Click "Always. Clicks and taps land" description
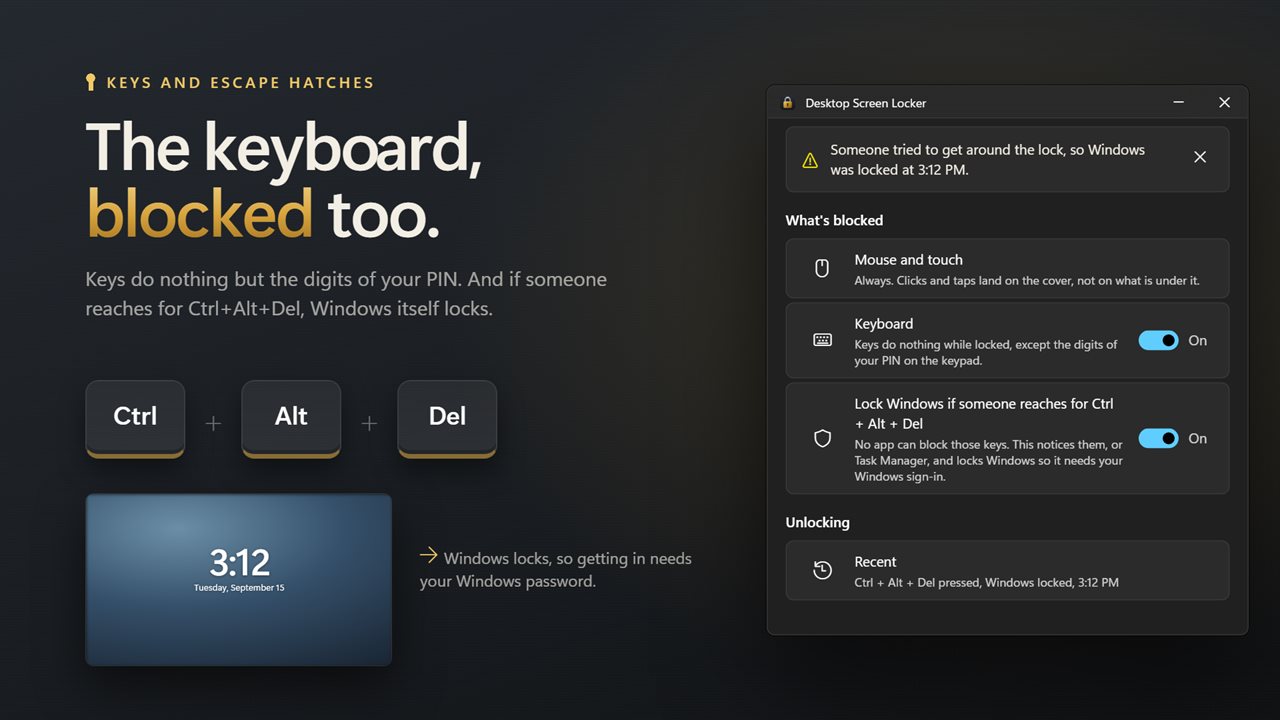Screen dimensions: 1280x720 pos(1027,281)
